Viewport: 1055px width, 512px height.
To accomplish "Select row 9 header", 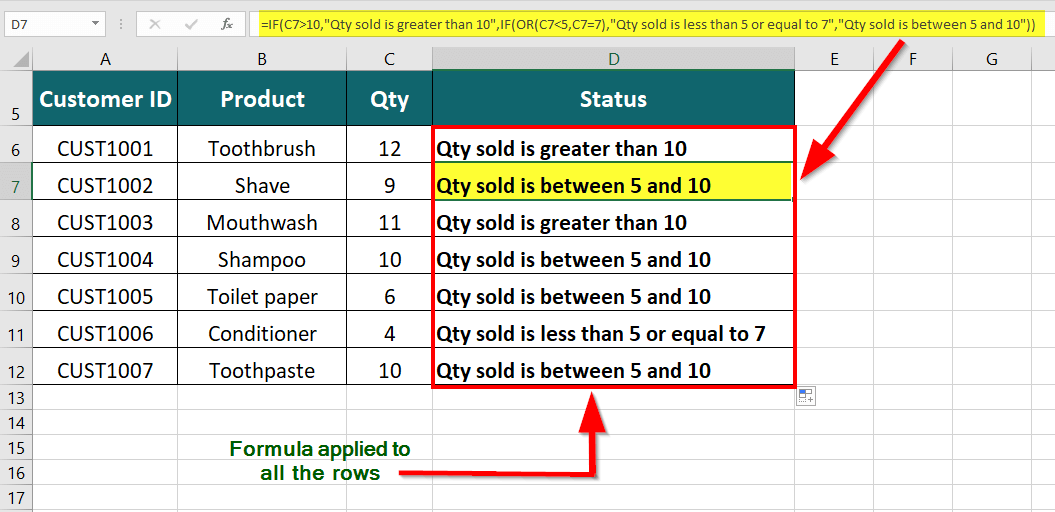I will pos(16,255).
